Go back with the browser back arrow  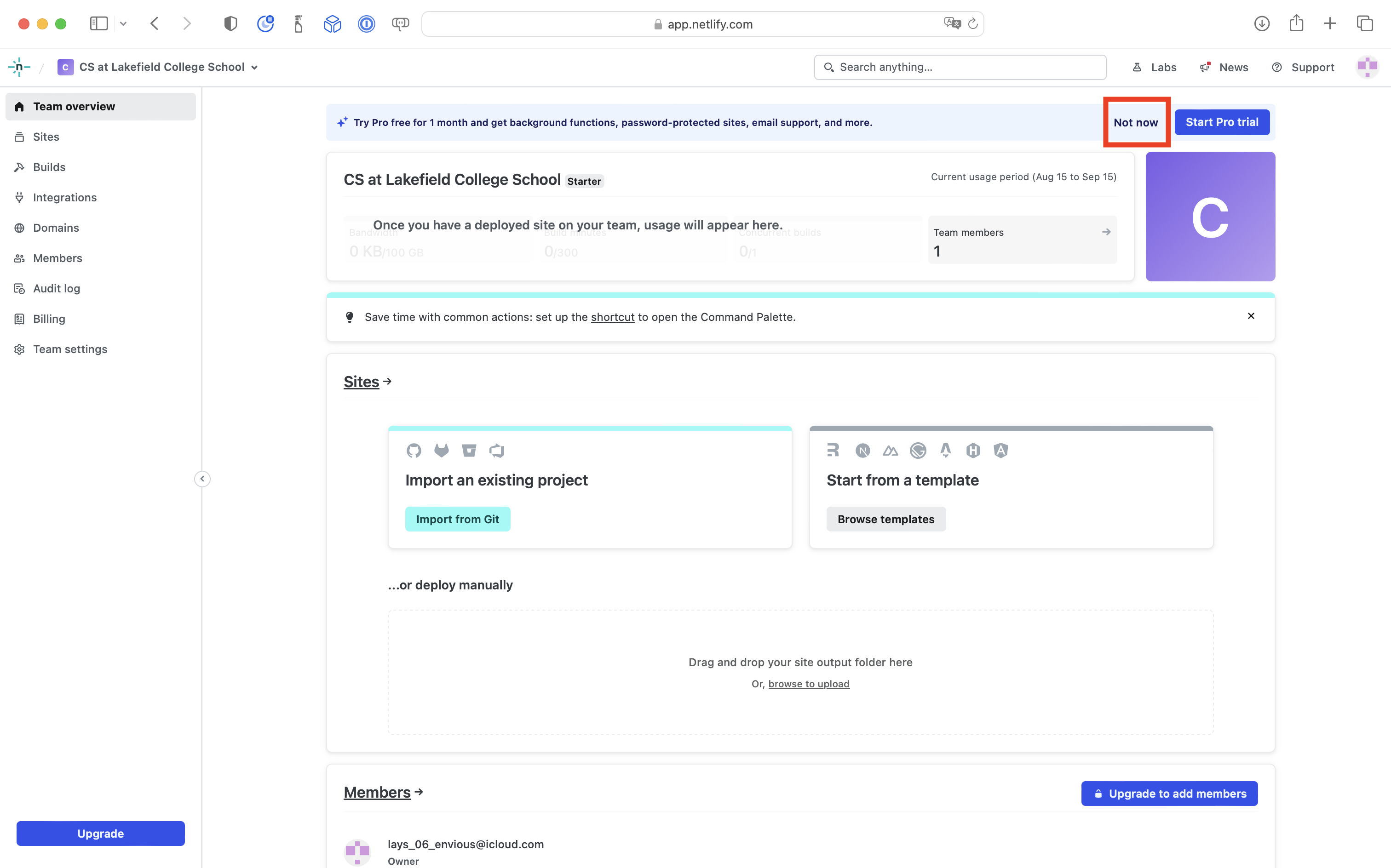155,23
